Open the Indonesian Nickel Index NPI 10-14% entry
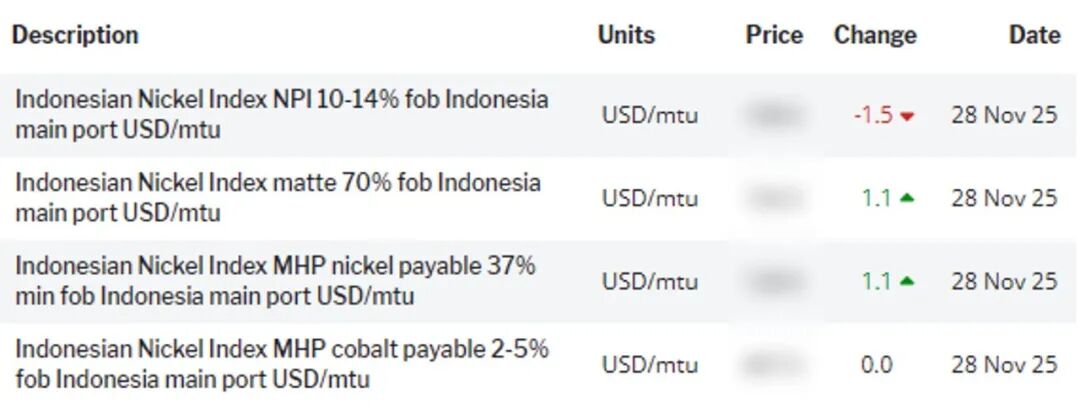 point(282,114)
